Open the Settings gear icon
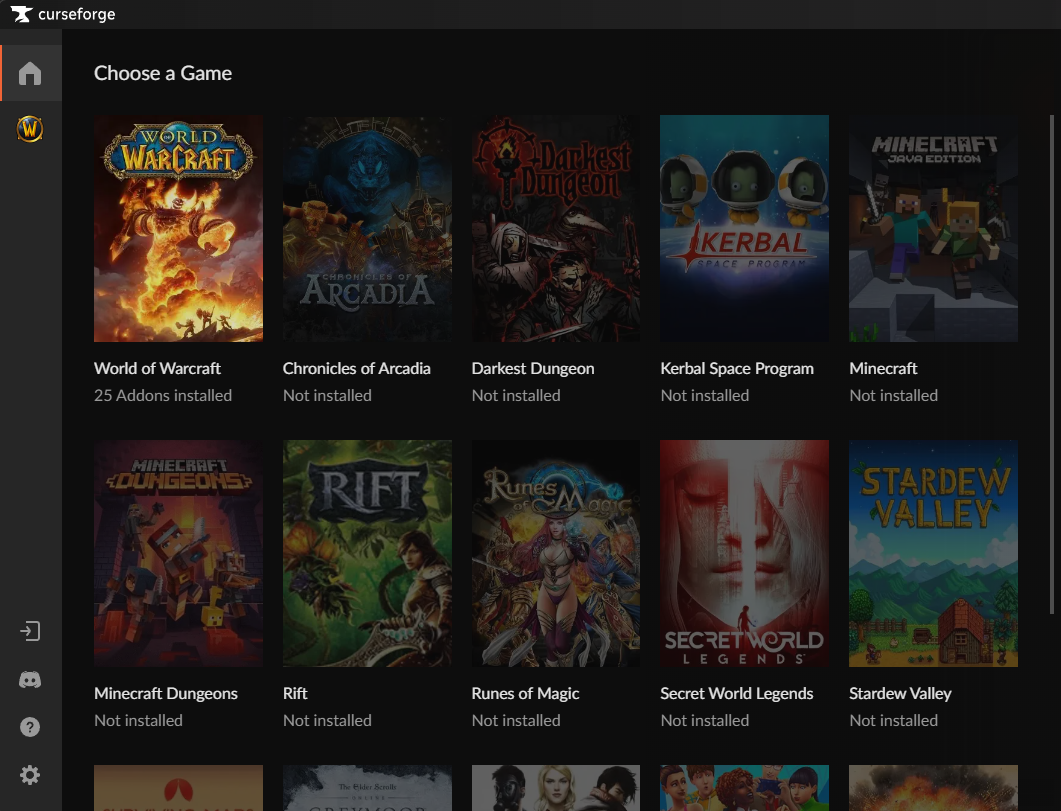This screenshot has width=1061, height=811. click(30, 775)
